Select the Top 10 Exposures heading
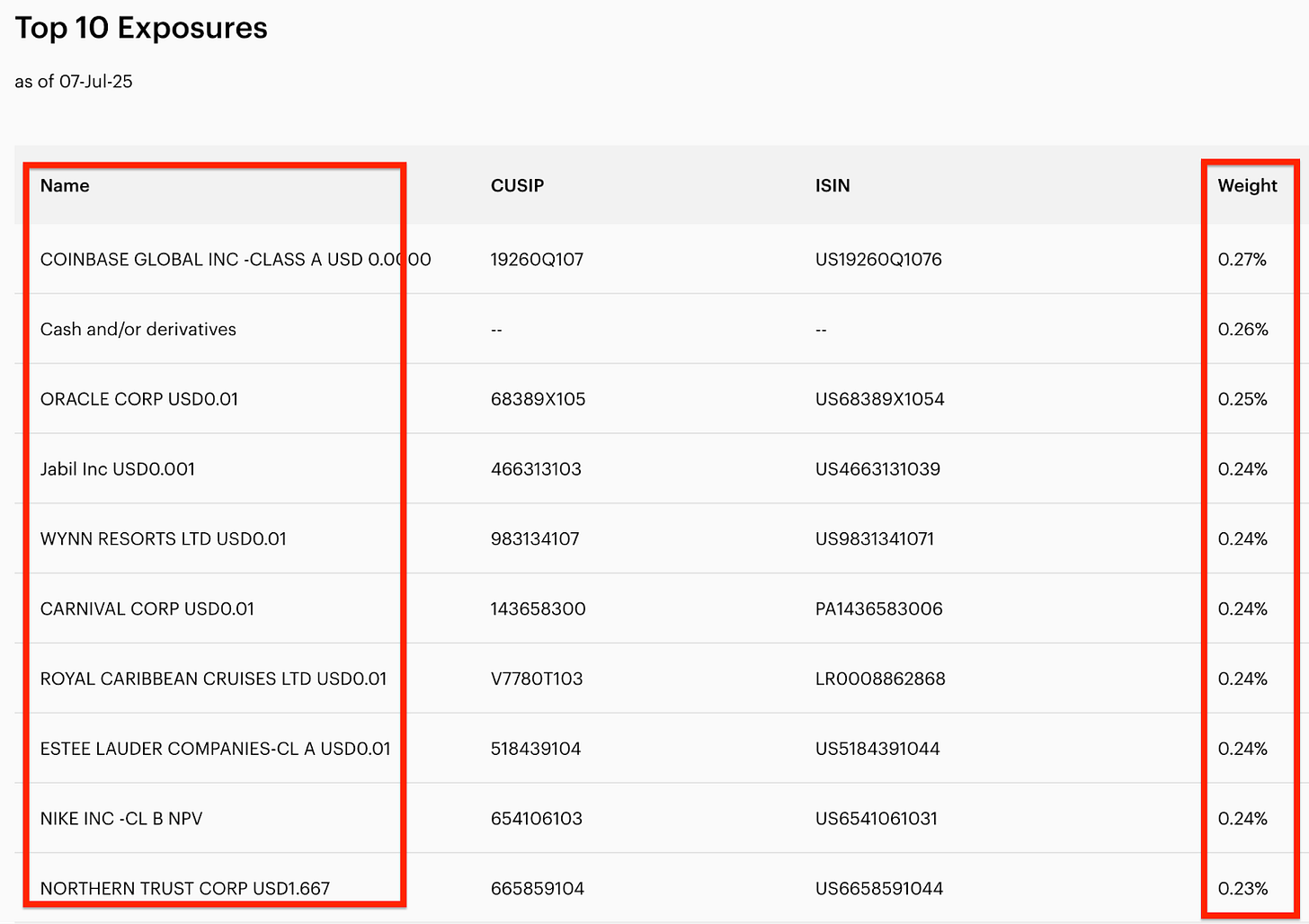The width and height of the screenshot is (1309, 924). [141, 28]
